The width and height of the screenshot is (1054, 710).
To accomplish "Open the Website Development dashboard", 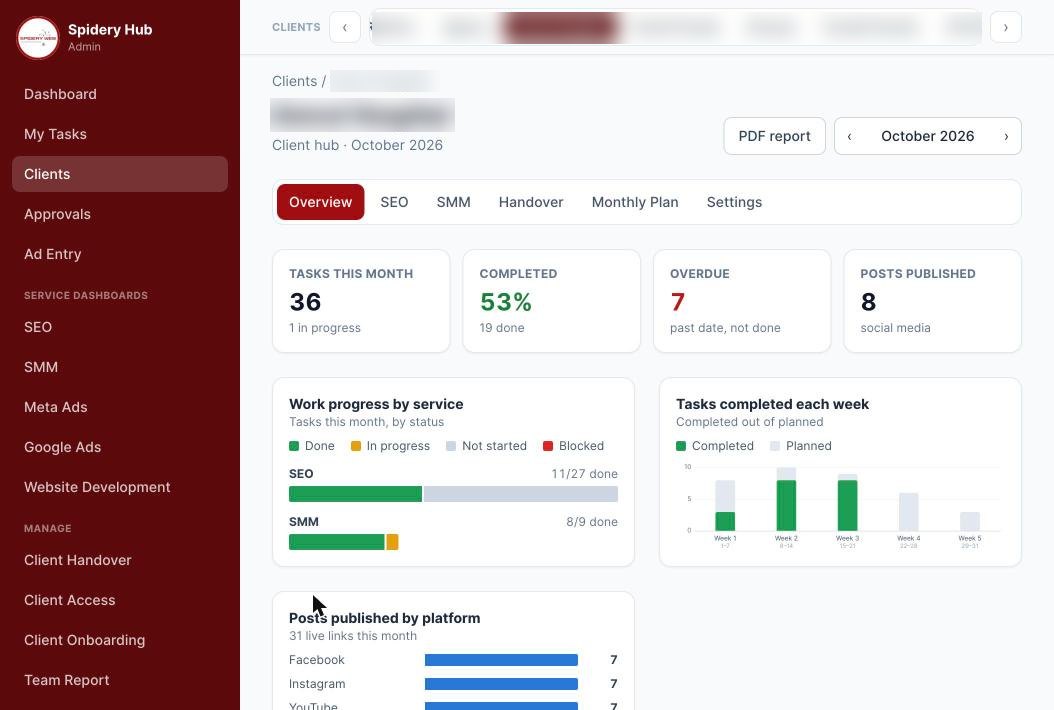I will [x=120, y=487].
